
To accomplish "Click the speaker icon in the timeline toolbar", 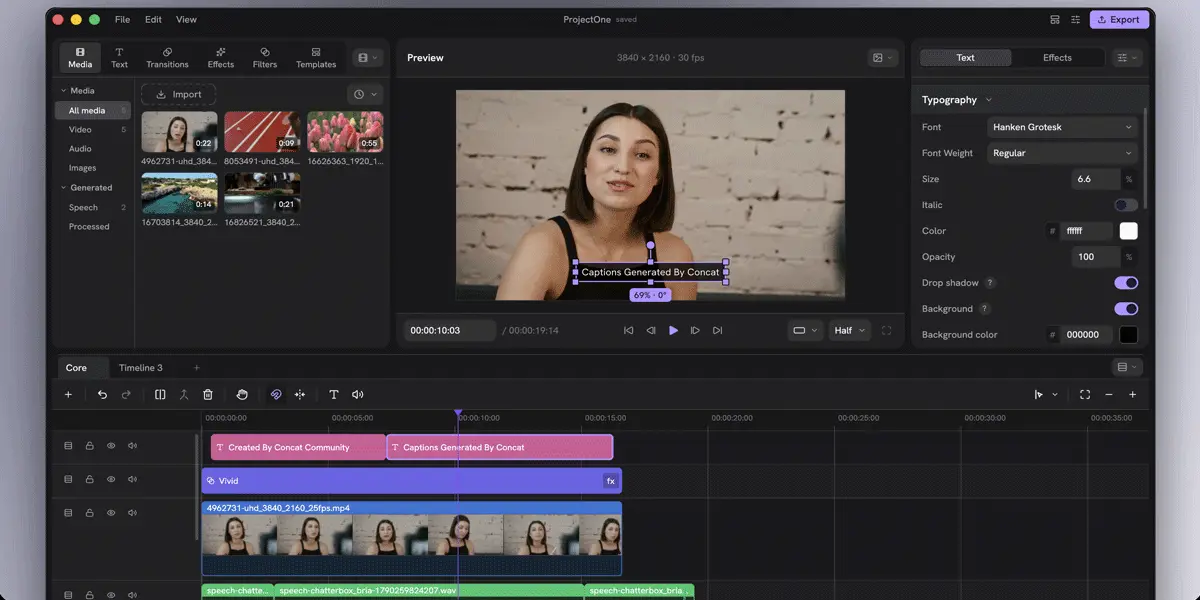I will pyautogui.click(x=358, y=395).
